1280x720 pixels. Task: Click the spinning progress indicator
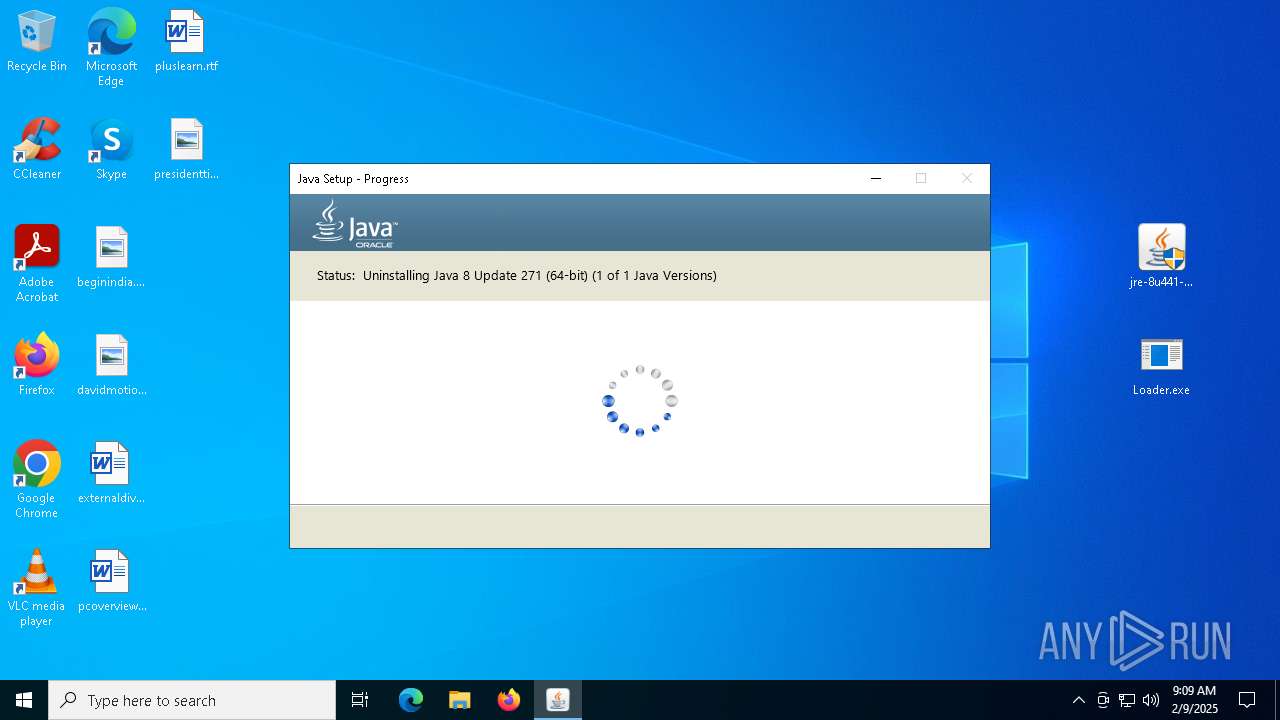tap(640, 401)
